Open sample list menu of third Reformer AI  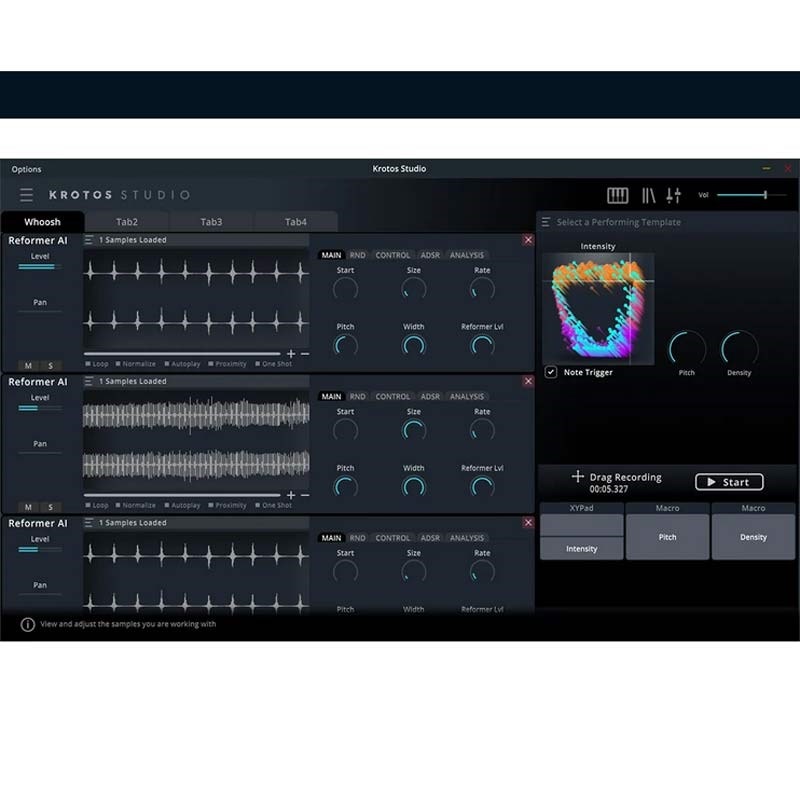(x=89, y=522)
